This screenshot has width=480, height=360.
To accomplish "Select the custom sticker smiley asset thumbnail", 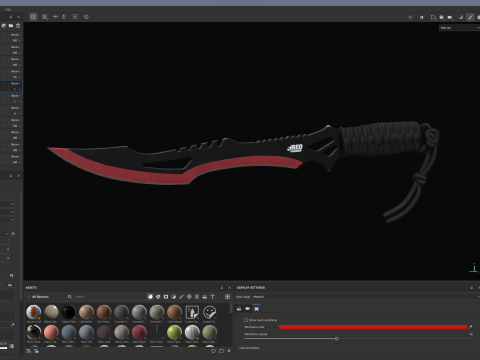I will [210, 312].
